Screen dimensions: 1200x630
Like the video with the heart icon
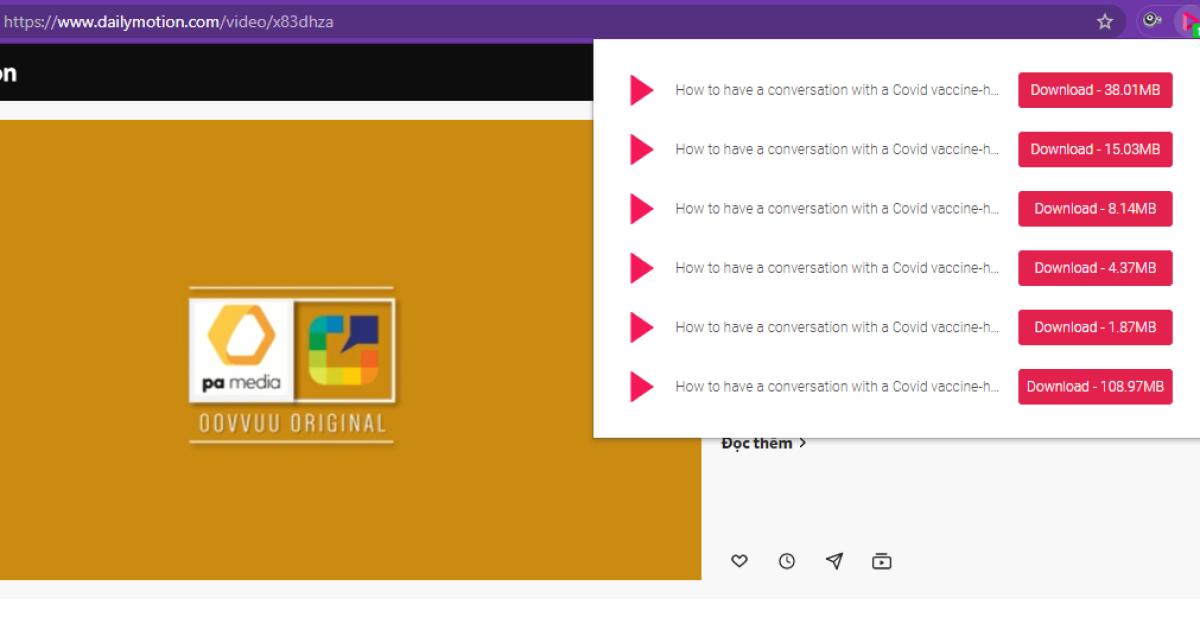739,561
